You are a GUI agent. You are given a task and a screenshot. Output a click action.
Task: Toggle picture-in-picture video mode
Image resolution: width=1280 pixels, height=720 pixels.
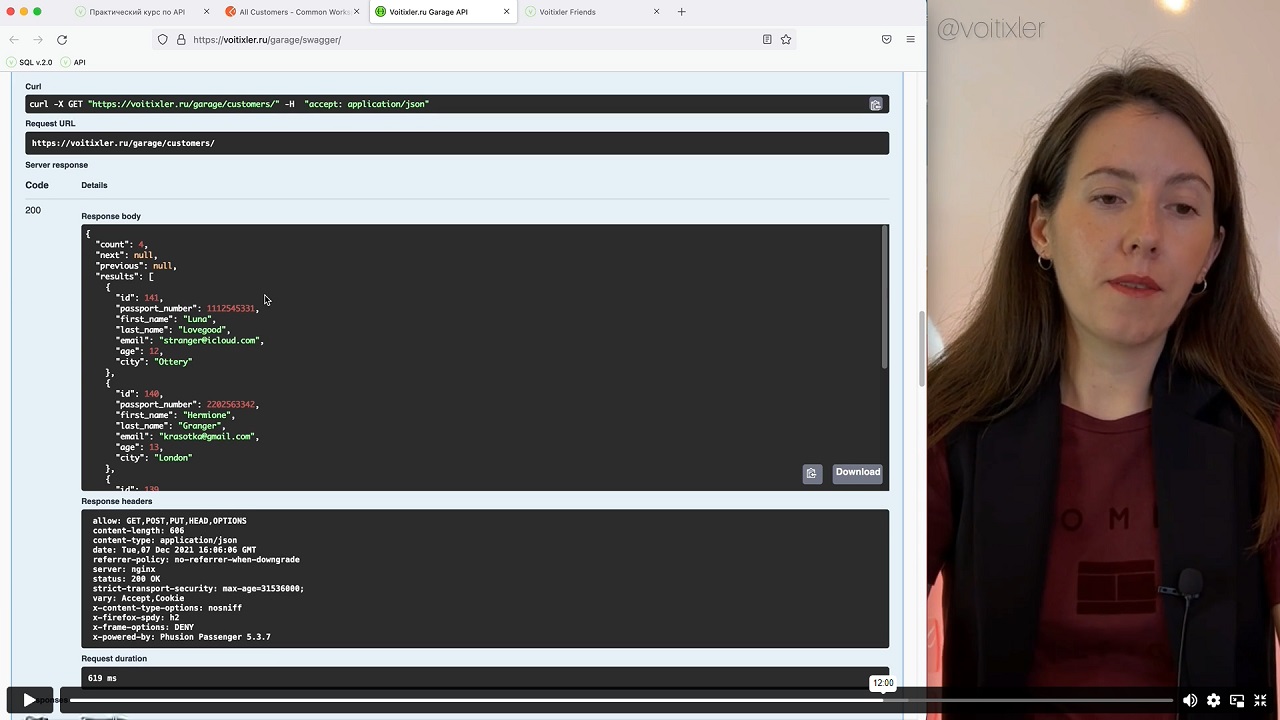(1237, 701)
